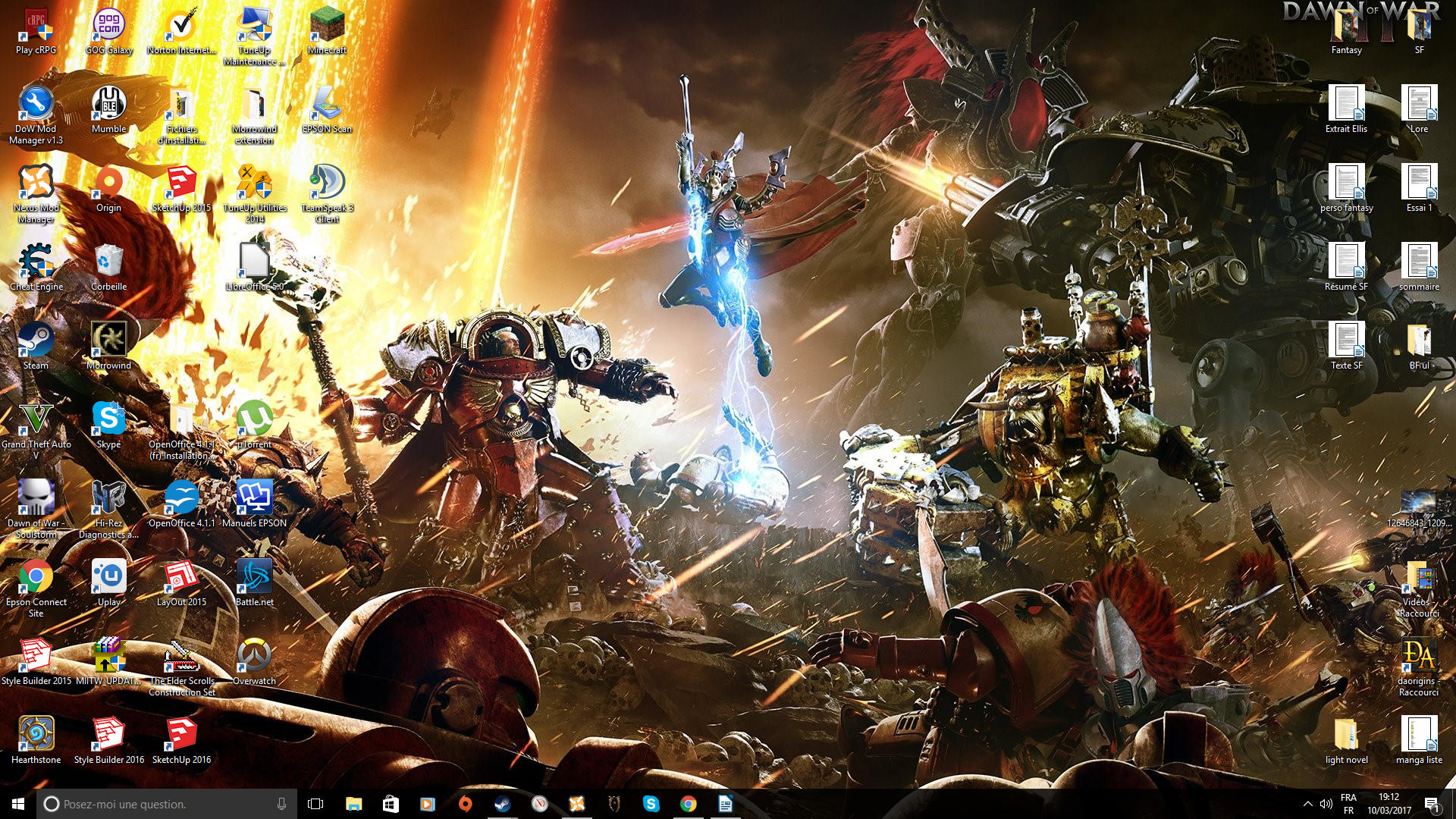Open Dawn of War - Soulstorm shortcut

pos(36,510)
